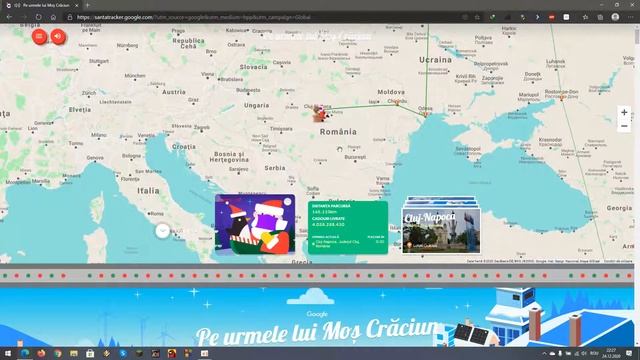Click the Italia label on the map
The width and height of the screenshot is (640, 360).
pyautogui.click(x=148, y=191)
